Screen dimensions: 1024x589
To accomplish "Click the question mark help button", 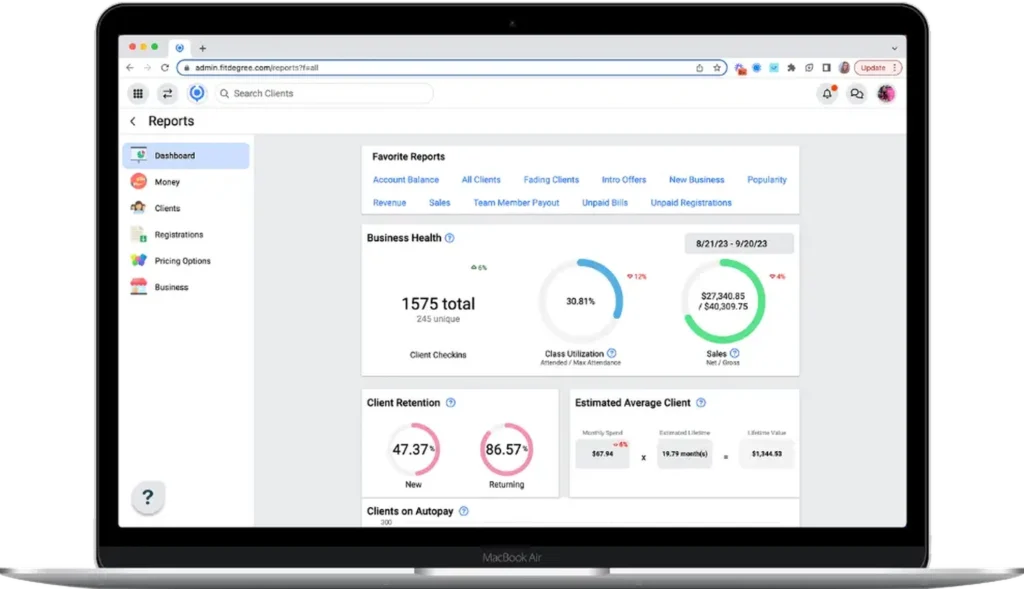I will click(147, 497).
